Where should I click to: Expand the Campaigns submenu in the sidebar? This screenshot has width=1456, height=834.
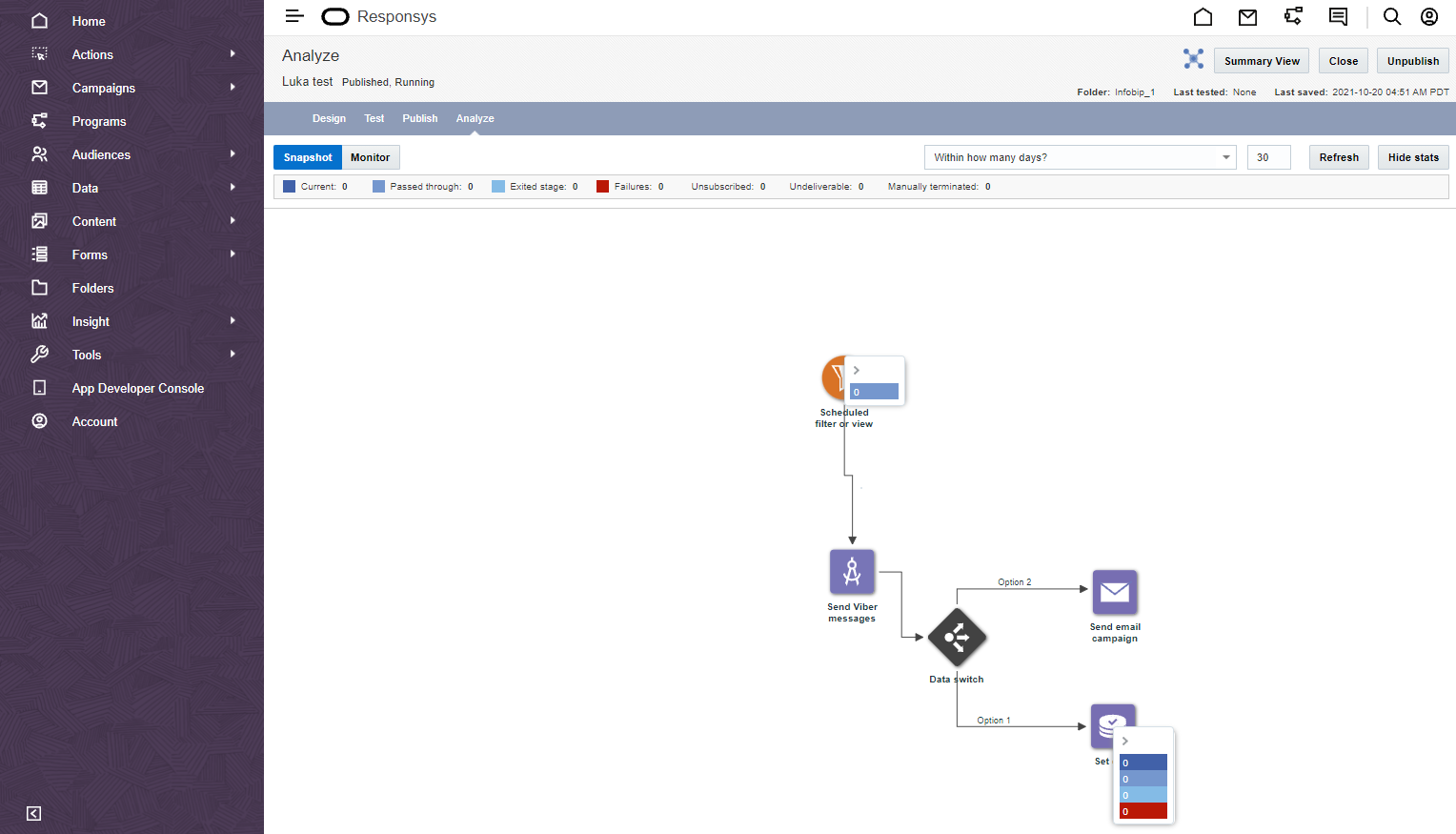point(233,88)
